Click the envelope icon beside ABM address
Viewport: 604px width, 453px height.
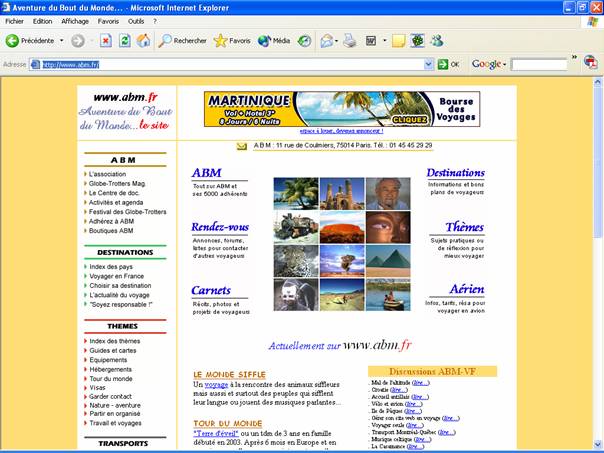coord(242,146)
